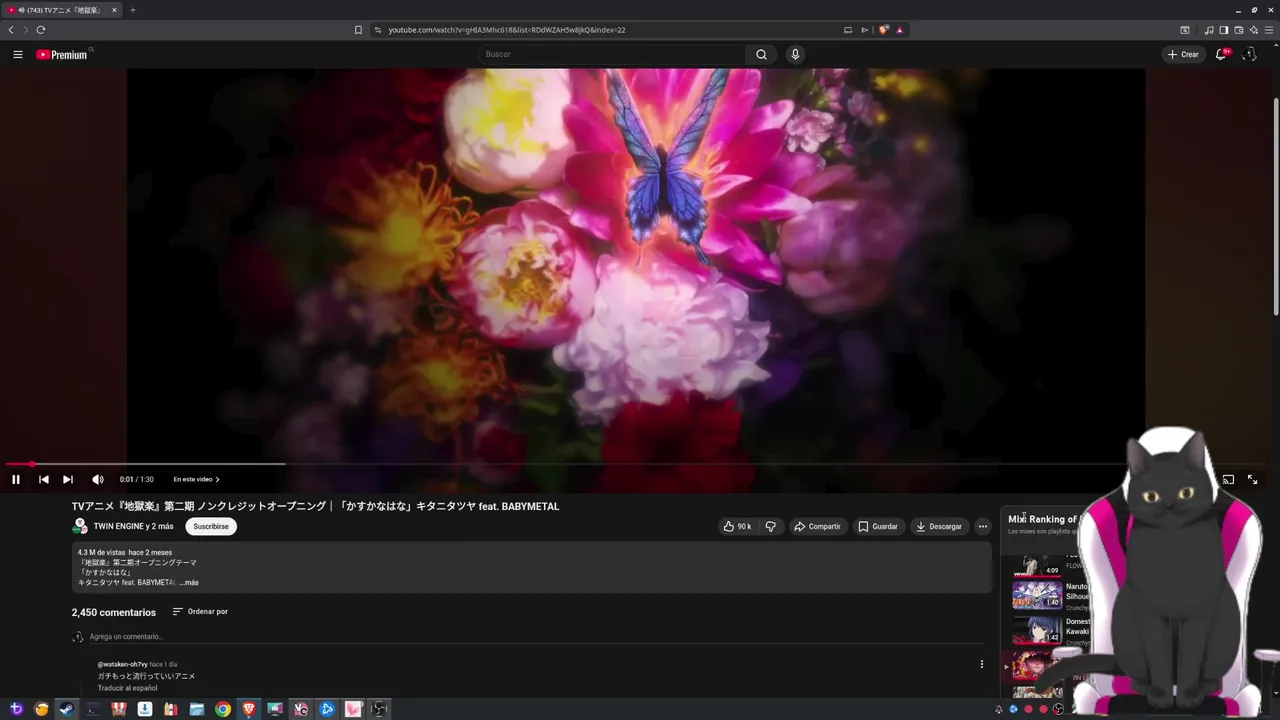Go to YouTube Premium home logo
Screen dimensions: 1280x720
pyautogui.click(x=62, y=54)
